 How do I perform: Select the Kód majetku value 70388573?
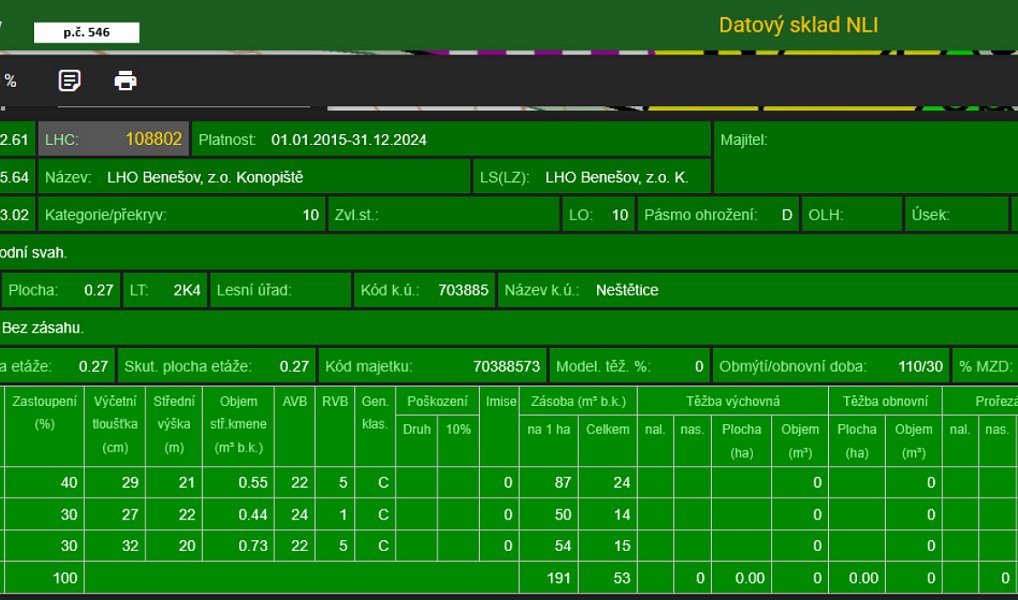click(506, 366)
